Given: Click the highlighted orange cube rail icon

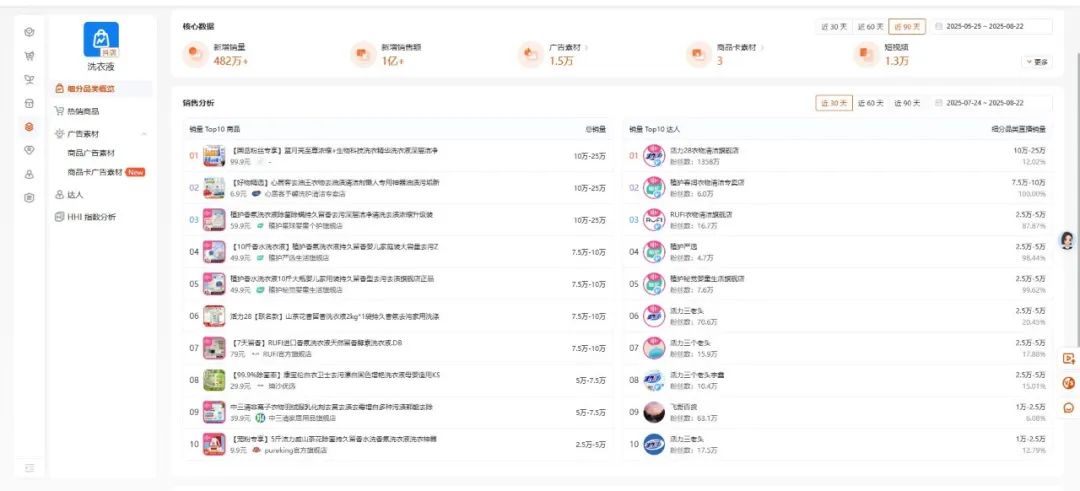Looking at the screenshot, I should (x=29, y=127).
